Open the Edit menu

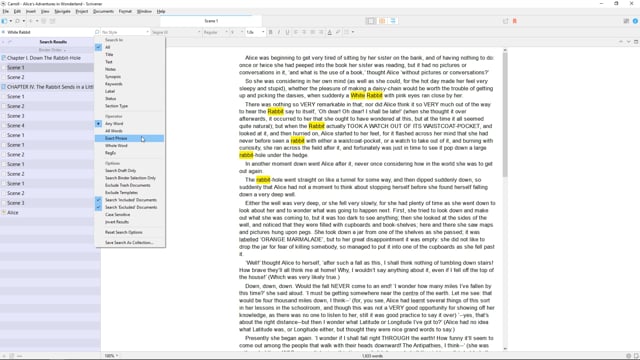tap(17, 11)
